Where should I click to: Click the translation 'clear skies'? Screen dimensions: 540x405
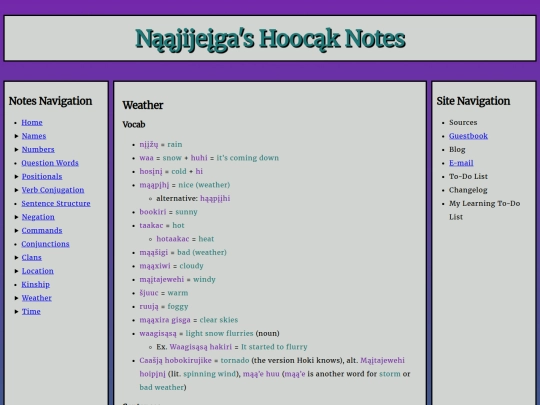tap(219, 320)
